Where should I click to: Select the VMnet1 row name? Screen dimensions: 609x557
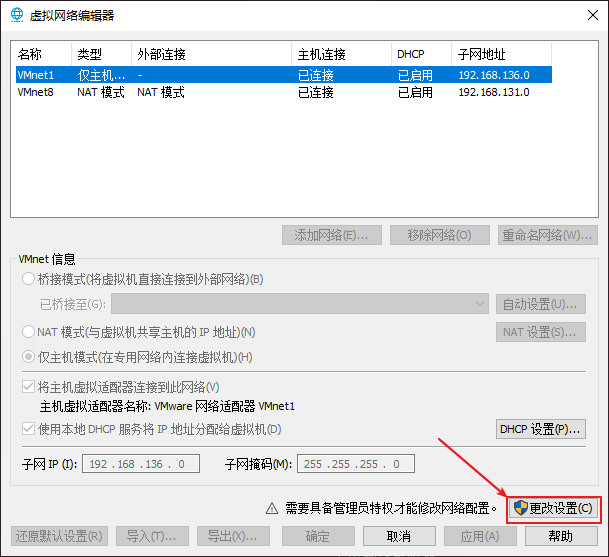(x=35, y=75)
